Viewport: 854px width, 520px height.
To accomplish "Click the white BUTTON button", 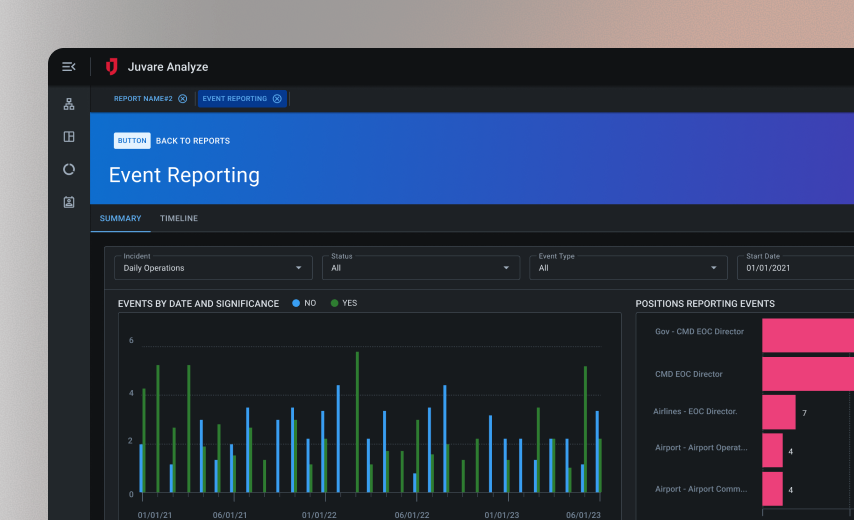I will pyautogui.click(x=132, y=141).
